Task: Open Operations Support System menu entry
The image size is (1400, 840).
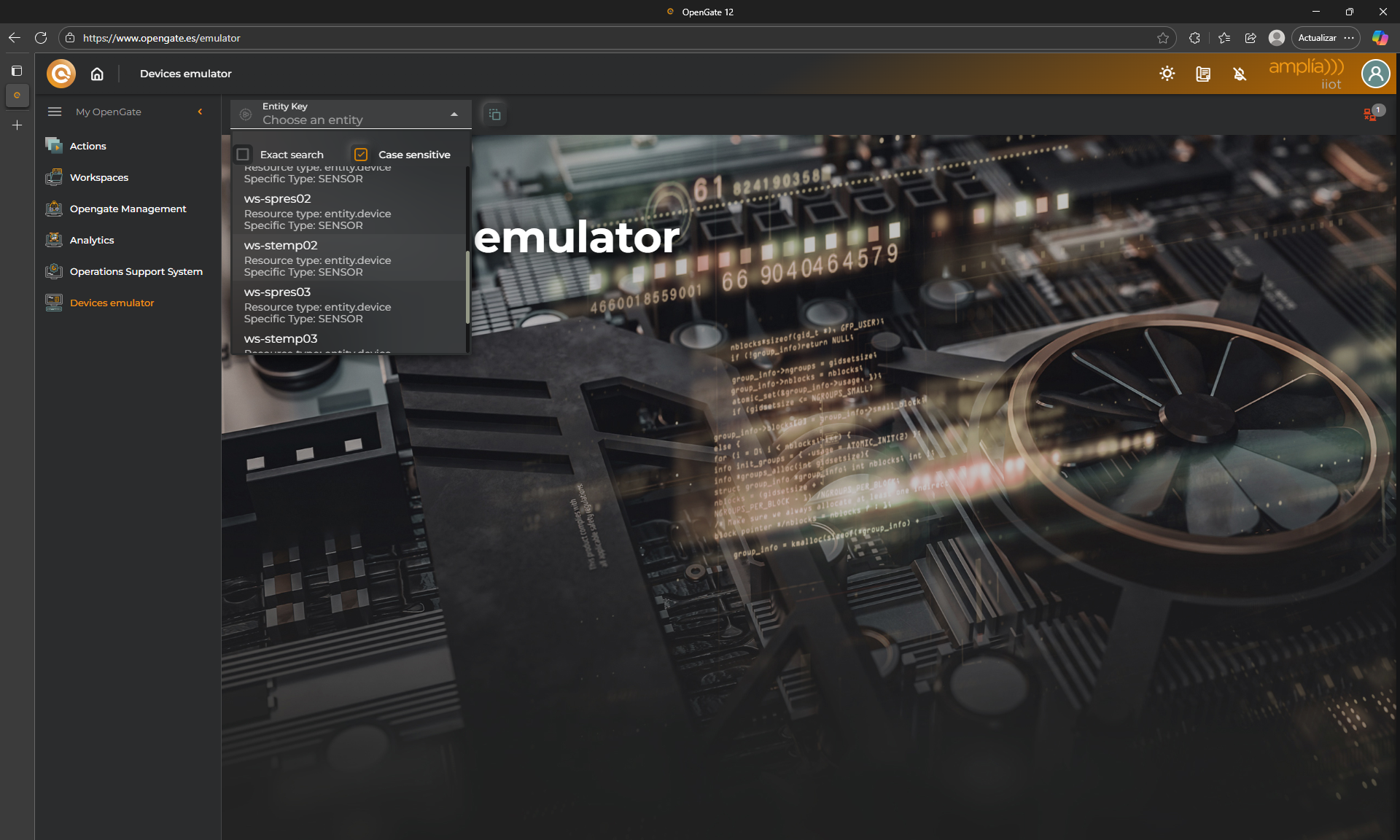Action: coord(136,271)
